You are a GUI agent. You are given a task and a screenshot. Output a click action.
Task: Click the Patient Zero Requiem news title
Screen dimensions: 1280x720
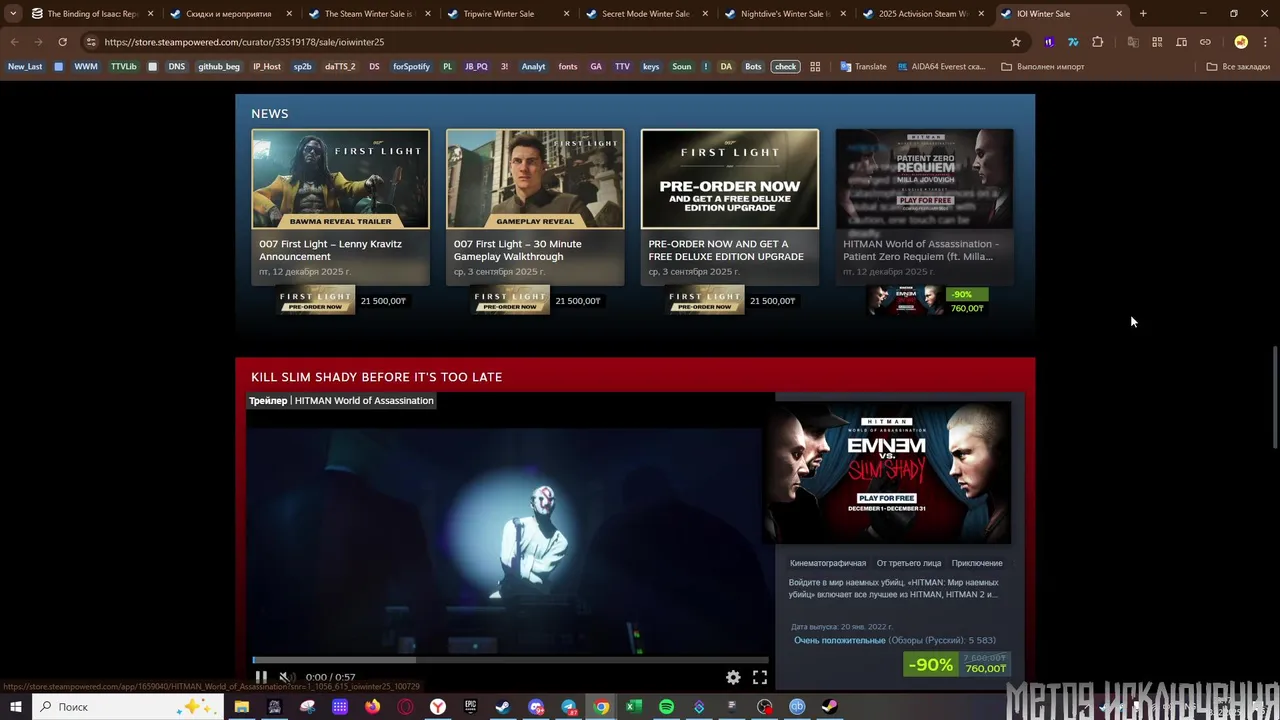(x=921, y=250)
